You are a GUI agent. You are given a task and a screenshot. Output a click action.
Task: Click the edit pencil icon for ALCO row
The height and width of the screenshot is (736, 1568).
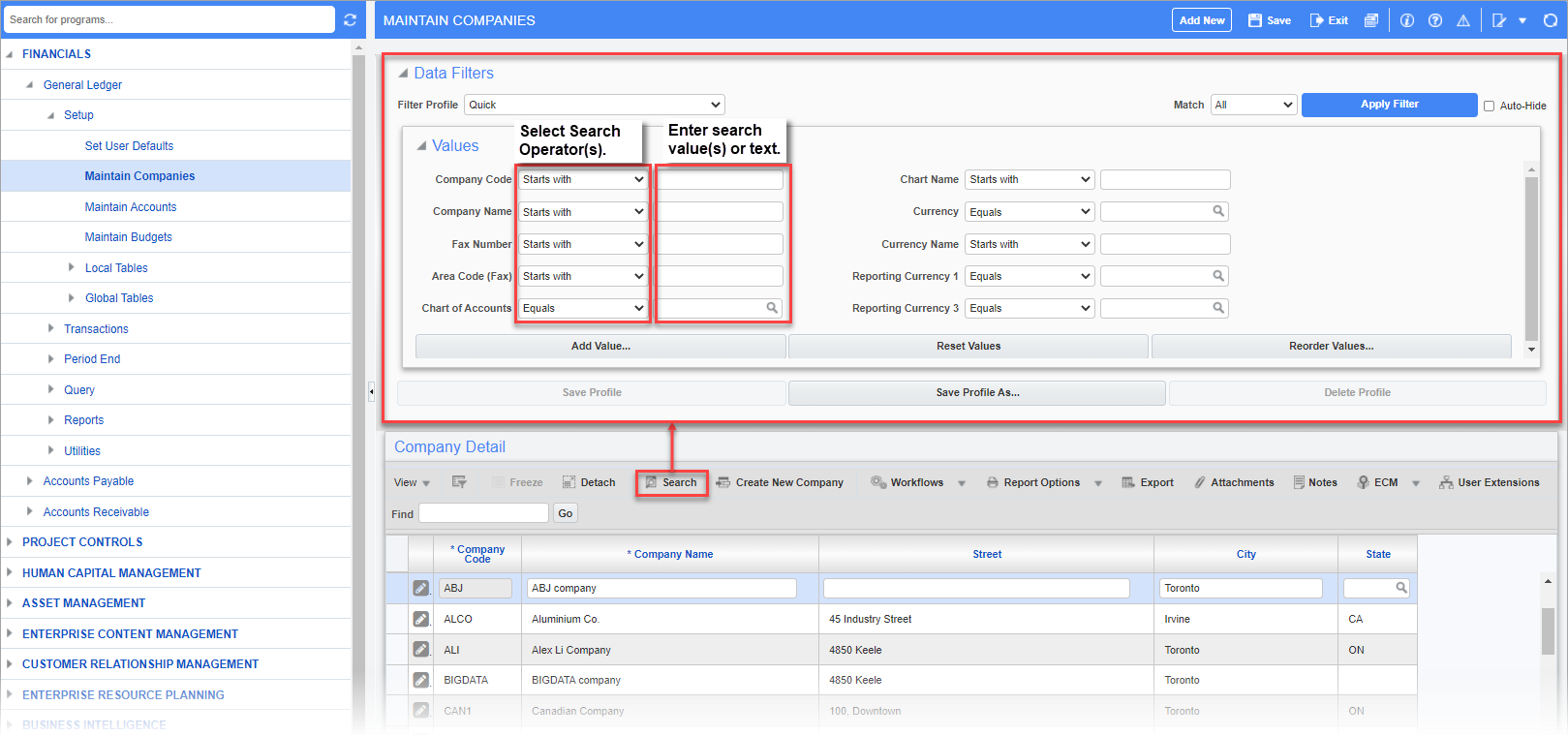[x=420, y=619]
